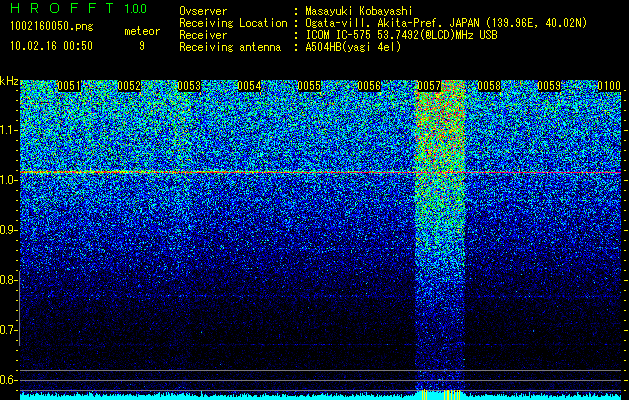Viewport: 629px width, 400px height.
Task: Click the file name 1002160050.png
Action: pos(52,27)
